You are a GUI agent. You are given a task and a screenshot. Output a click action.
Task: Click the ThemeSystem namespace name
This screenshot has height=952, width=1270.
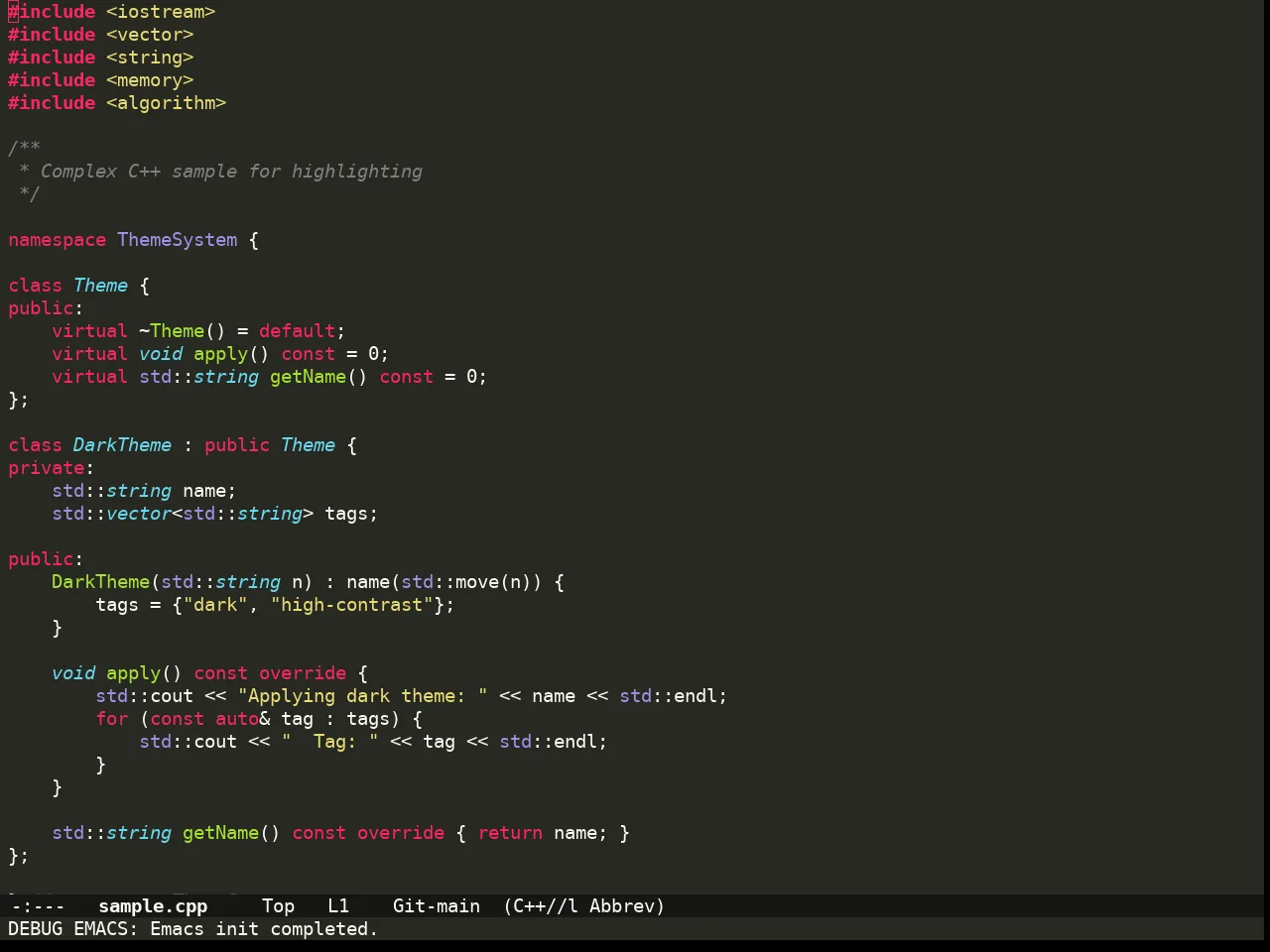[178, 240]
